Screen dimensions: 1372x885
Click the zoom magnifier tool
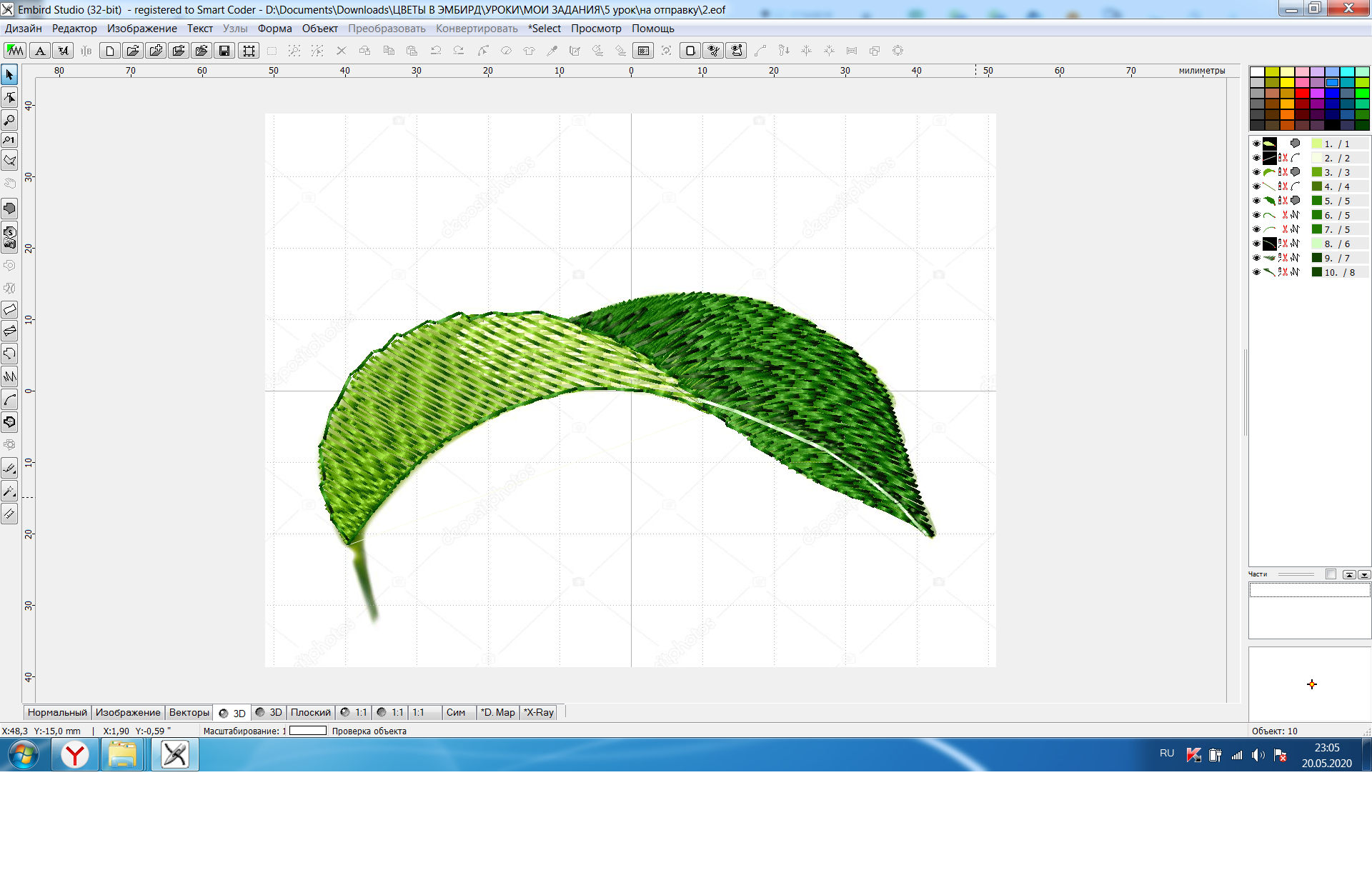pos(9,119)
